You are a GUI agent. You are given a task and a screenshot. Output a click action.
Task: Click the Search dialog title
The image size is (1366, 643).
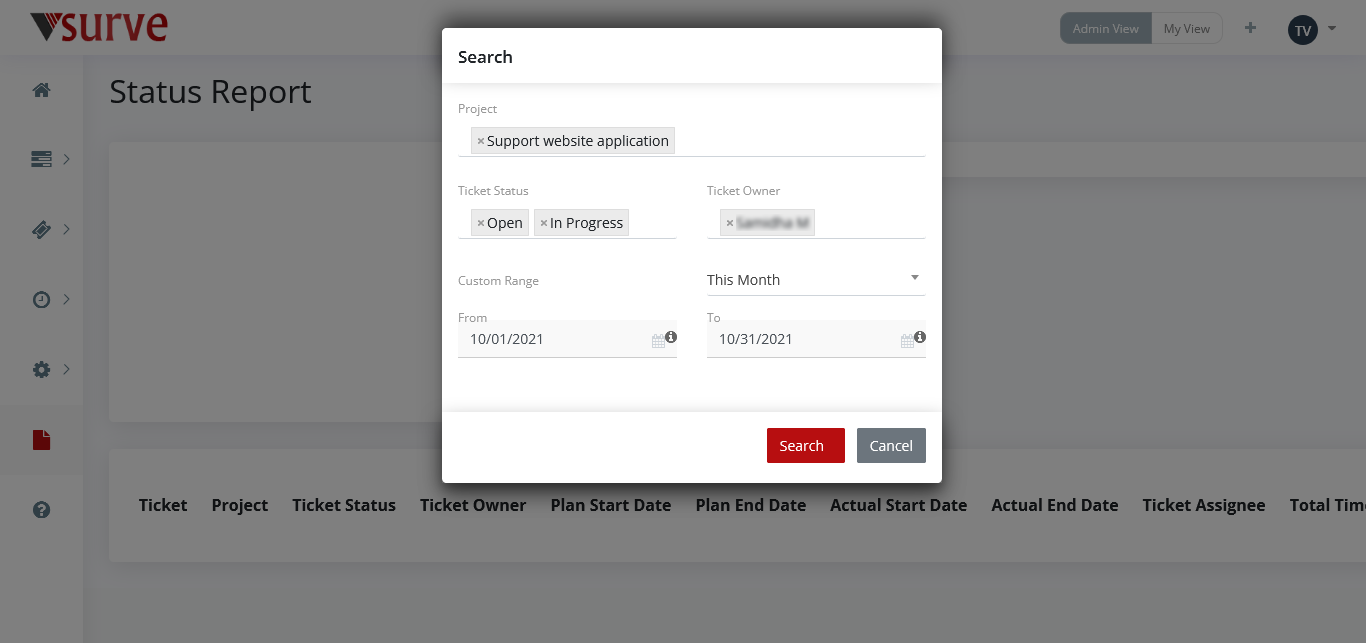[485, 57]
